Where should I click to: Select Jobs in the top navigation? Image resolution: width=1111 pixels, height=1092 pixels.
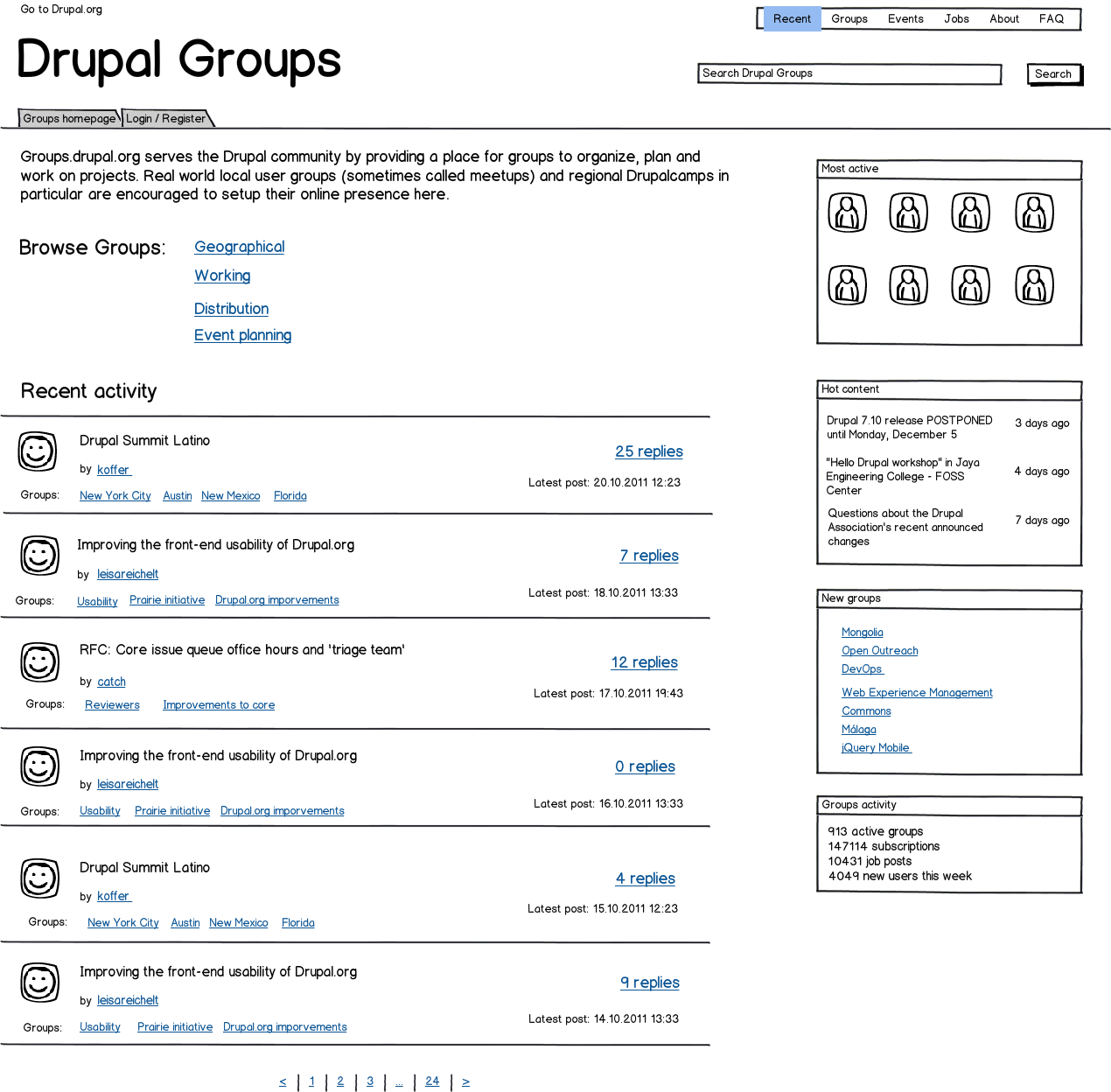point(956,18)
